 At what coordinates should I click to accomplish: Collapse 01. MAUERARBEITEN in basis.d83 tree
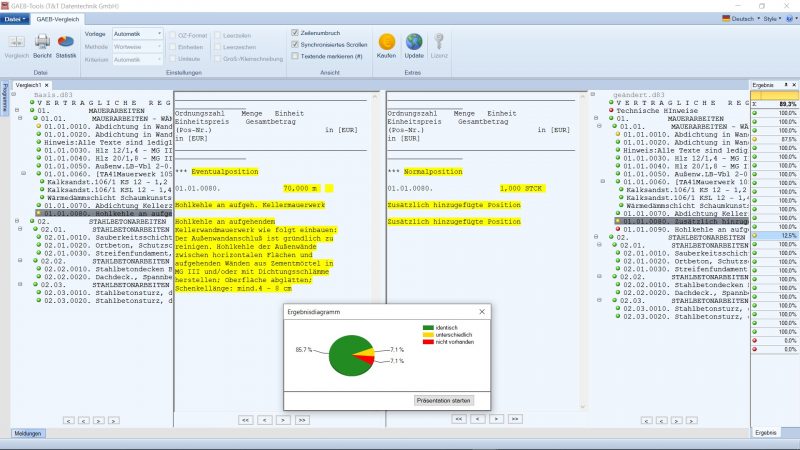[x=17, y=110]
